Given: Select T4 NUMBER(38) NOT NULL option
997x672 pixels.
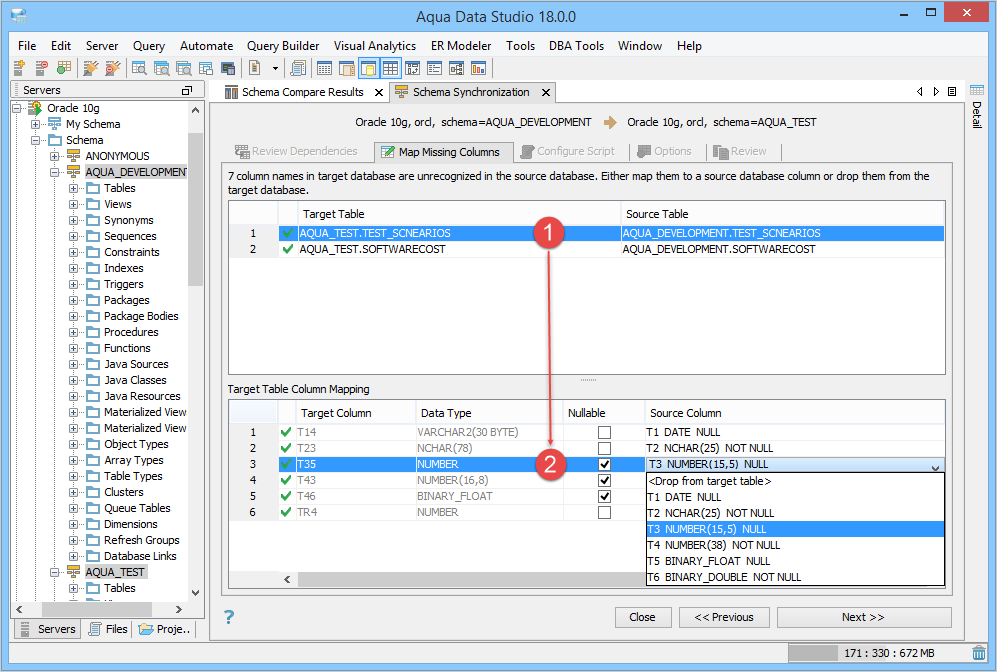Looking at the screenshot, I should [795, 545].
